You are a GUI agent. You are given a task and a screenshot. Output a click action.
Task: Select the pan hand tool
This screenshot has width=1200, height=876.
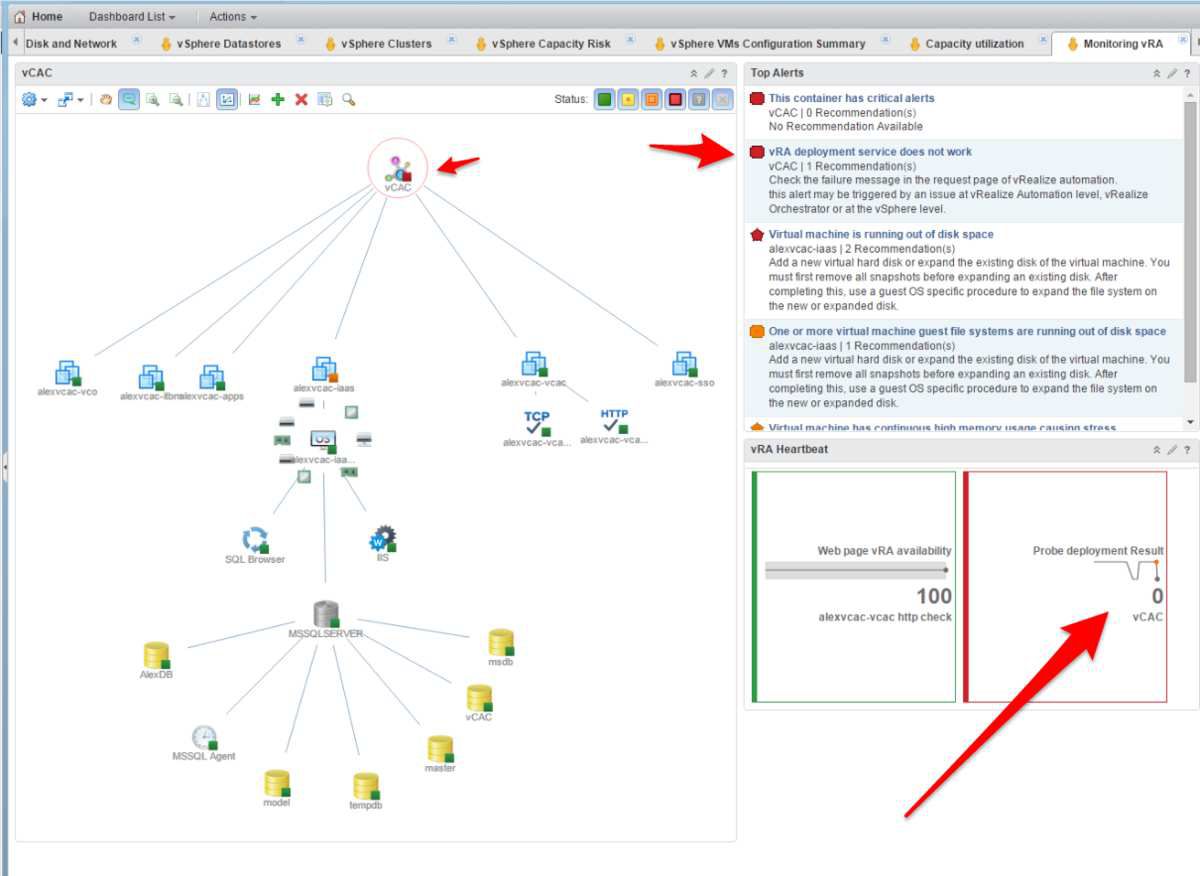point(106,99)
